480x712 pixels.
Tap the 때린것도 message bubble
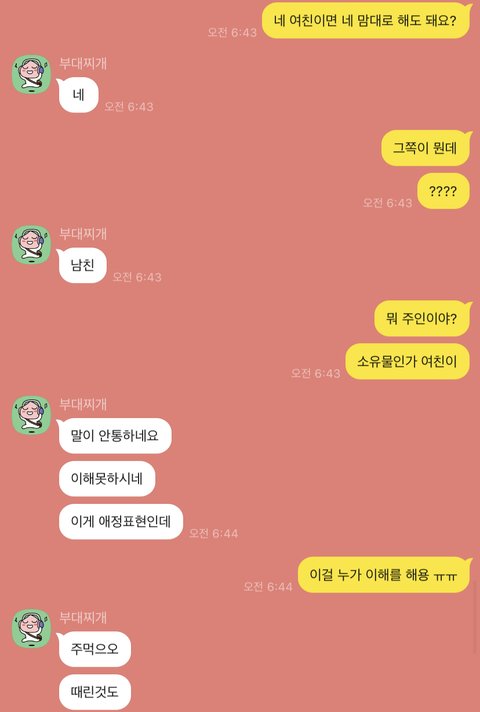click(x=94, y=692)
